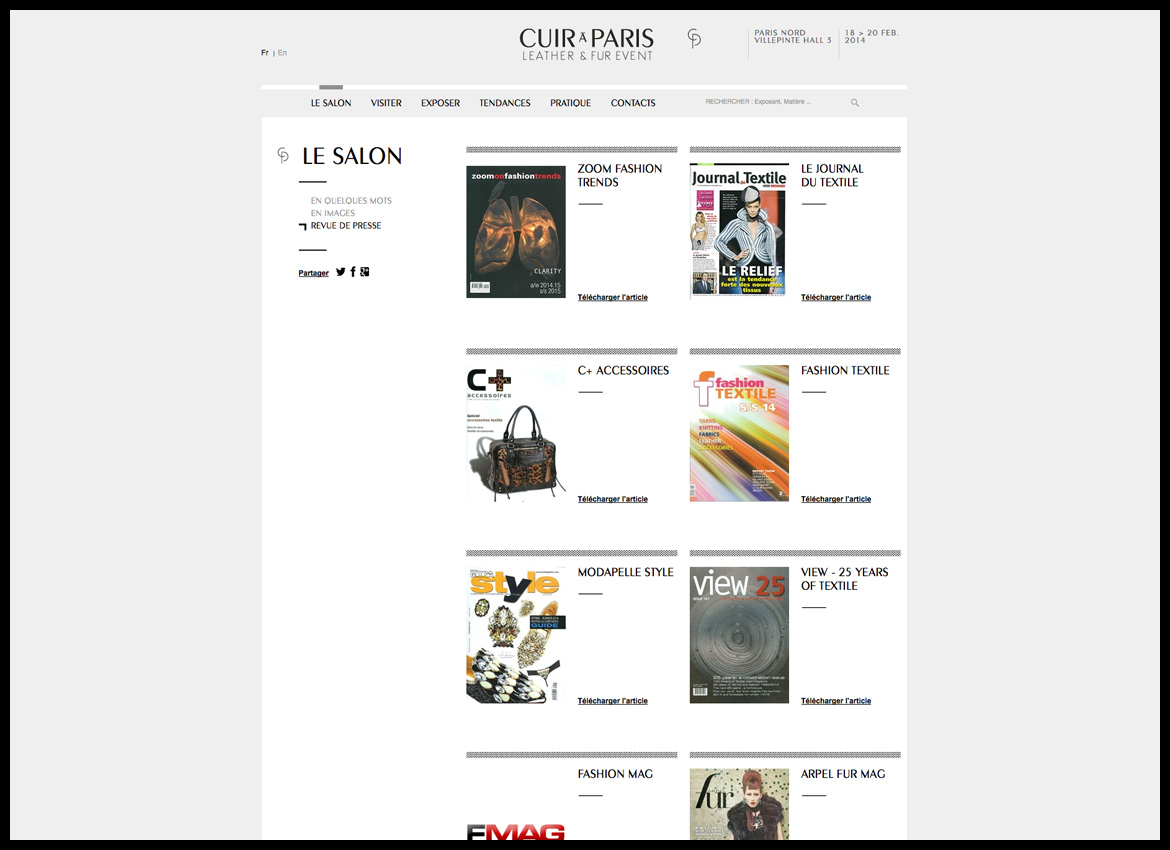Open Journal du Textile cover thumbnail

[x=739, y=231]
